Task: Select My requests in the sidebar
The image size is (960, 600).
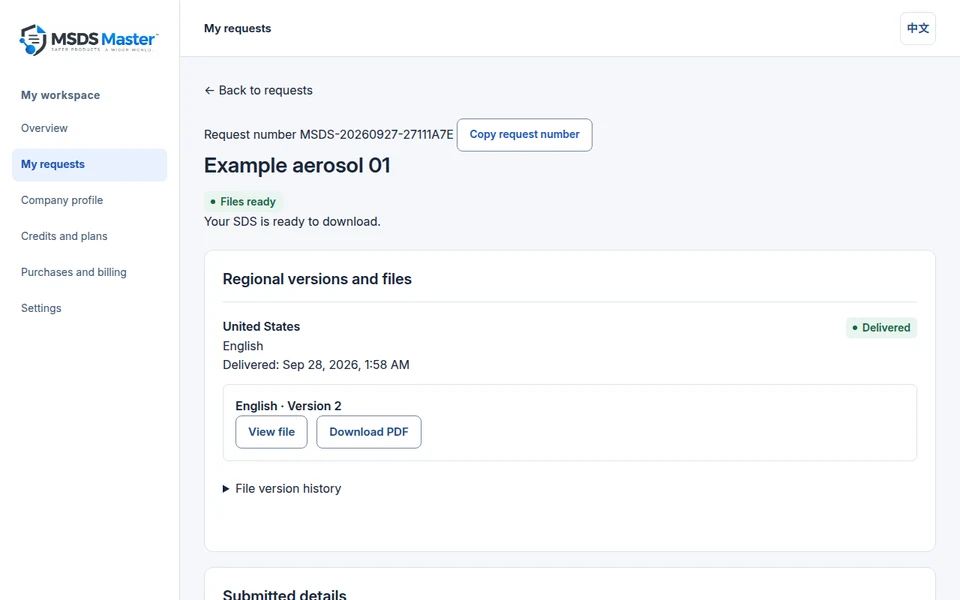Action: [x=89, y=164]
